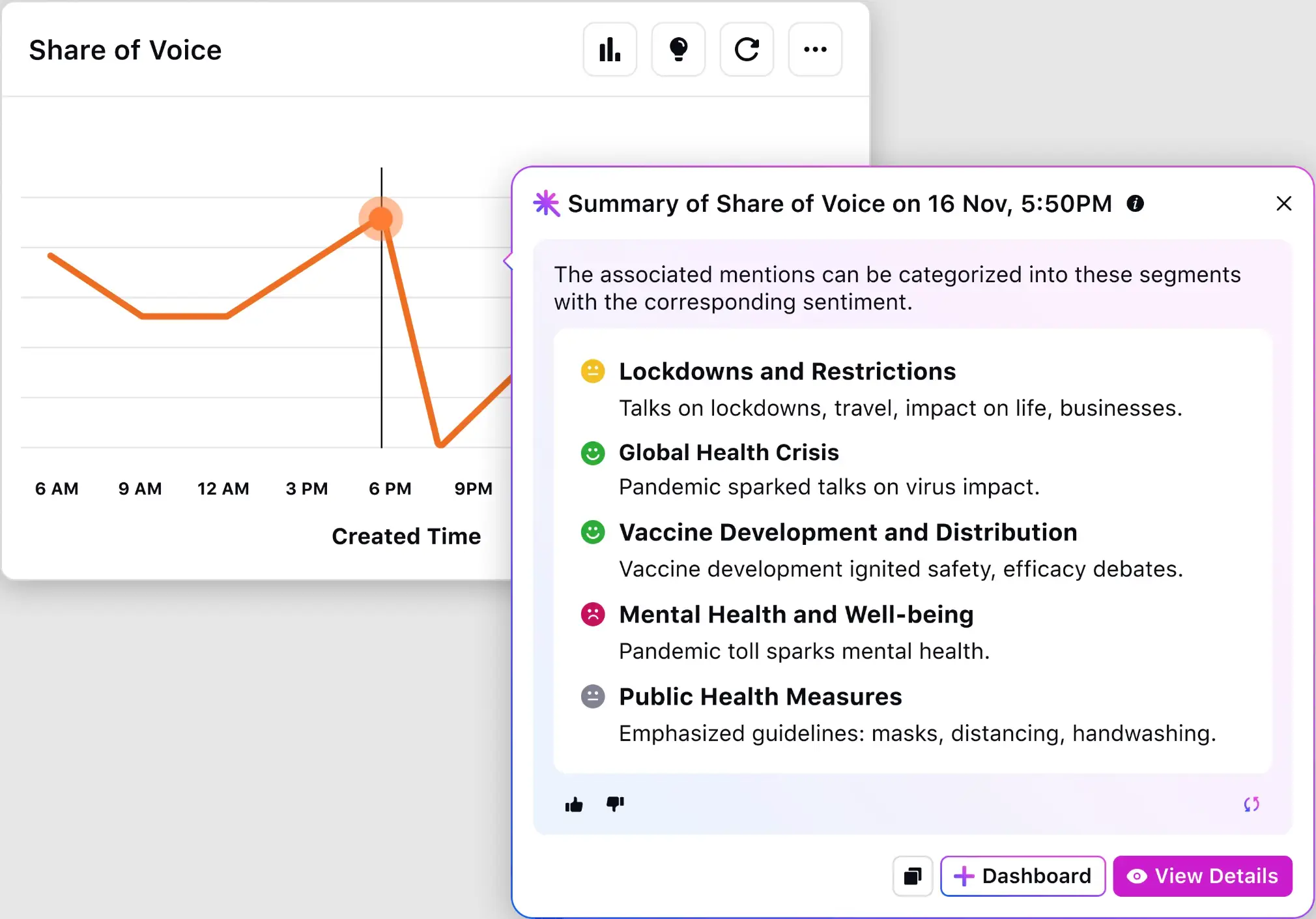Screen dimensions: 1316x919
Task: Close the summary popup
Action: (1283, 204)
